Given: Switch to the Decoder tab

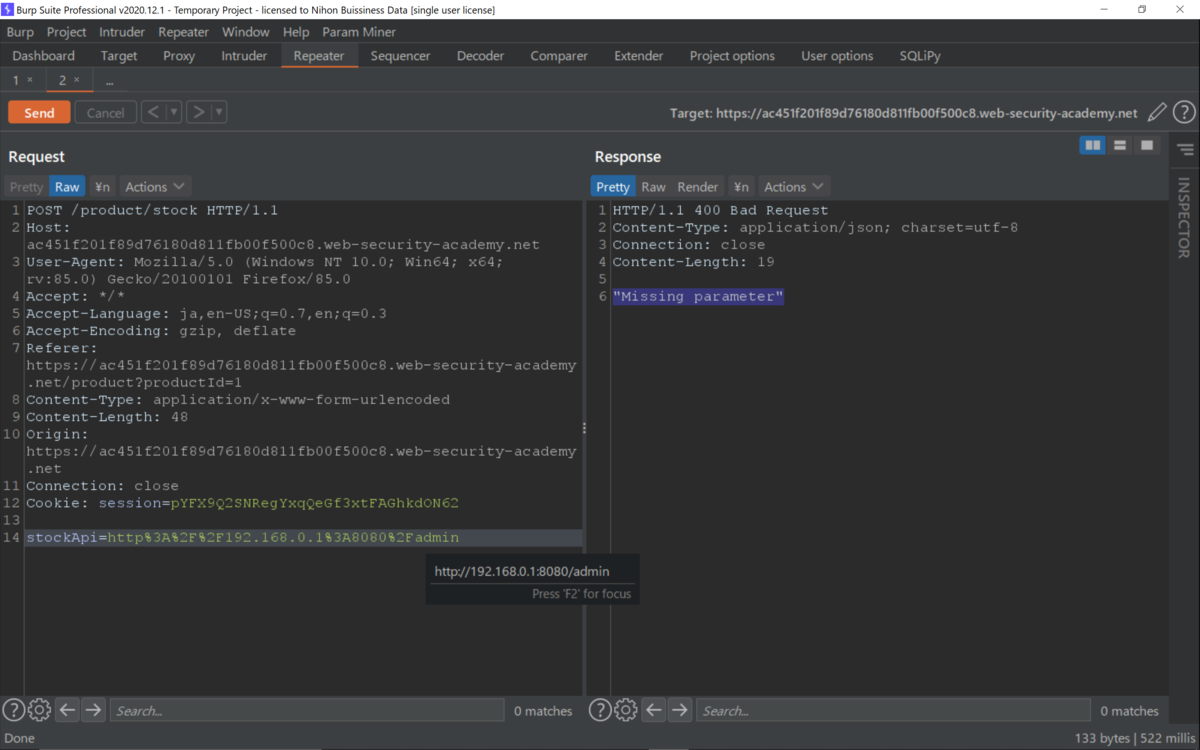Looking at the screenshot, I should coord(481,56).
